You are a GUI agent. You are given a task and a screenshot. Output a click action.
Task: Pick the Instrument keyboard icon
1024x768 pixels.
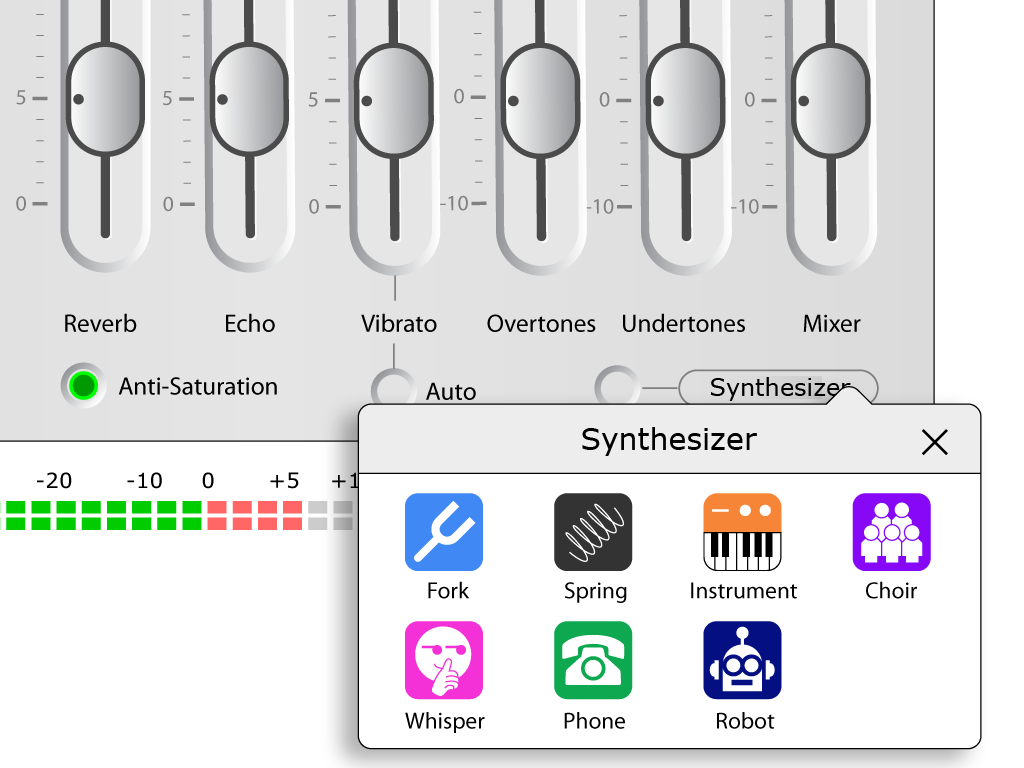pos(742,532)
